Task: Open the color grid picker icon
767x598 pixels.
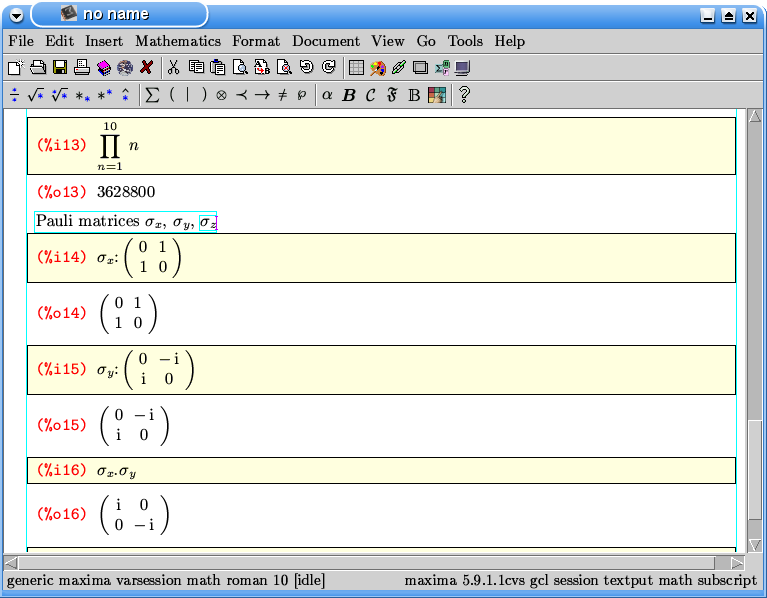Action: tap(437, 95)
